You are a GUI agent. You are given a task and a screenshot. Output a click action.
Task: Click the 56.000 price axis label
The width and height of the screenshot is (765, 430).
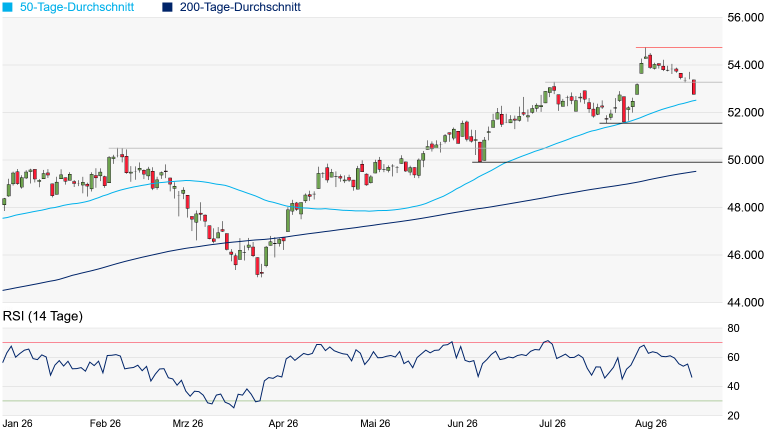pyautogui.click(x=745, y=18)
